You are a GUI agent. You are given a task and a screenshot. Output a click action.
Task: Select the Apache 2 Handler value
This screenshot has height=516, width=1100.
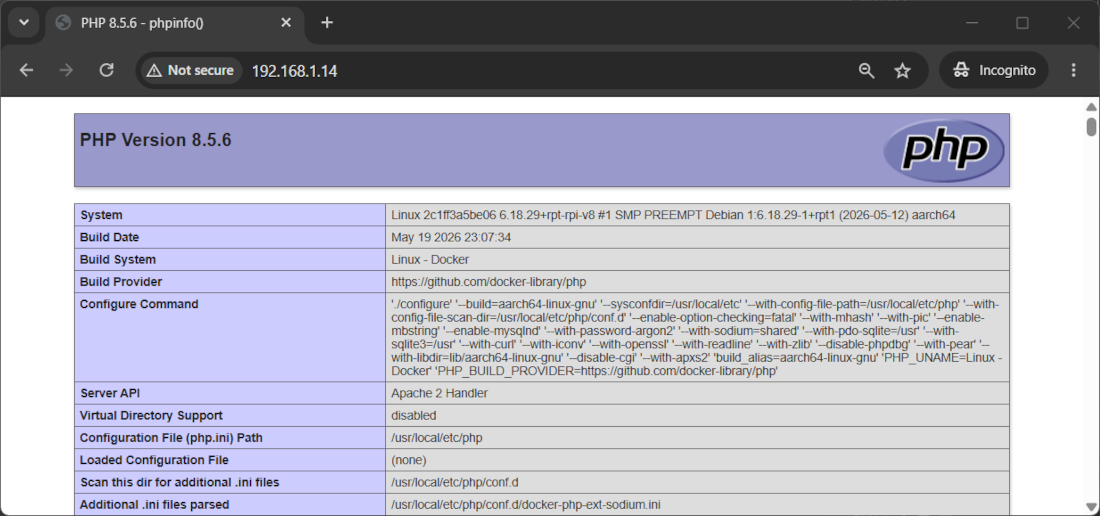[x=439, y=393]
